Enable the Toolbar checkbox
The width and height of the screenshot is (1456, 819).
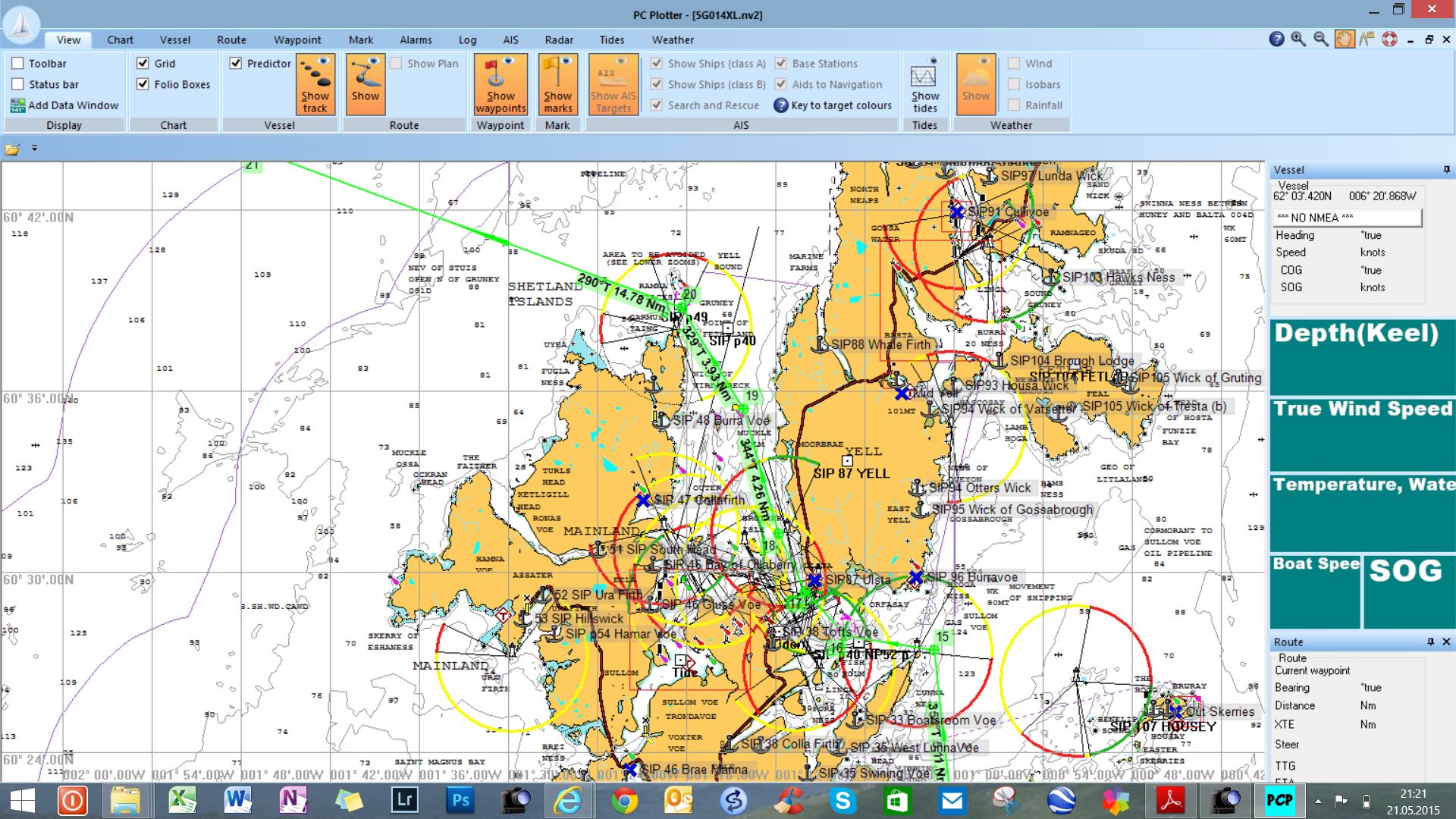coord(17,63)
